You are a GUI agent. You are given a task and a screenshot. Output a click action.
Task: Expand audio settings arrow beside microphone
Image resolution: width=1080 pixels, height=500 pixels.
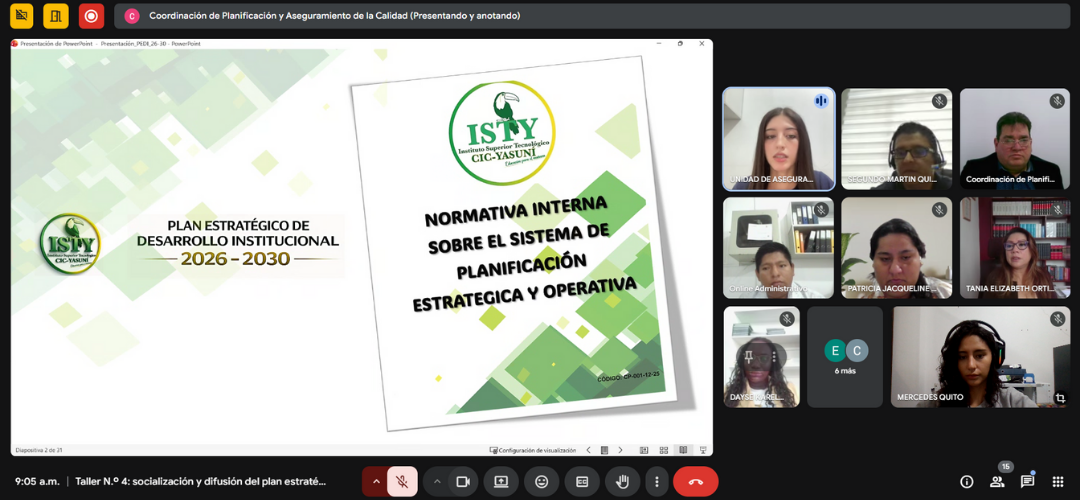coord(376,481)
